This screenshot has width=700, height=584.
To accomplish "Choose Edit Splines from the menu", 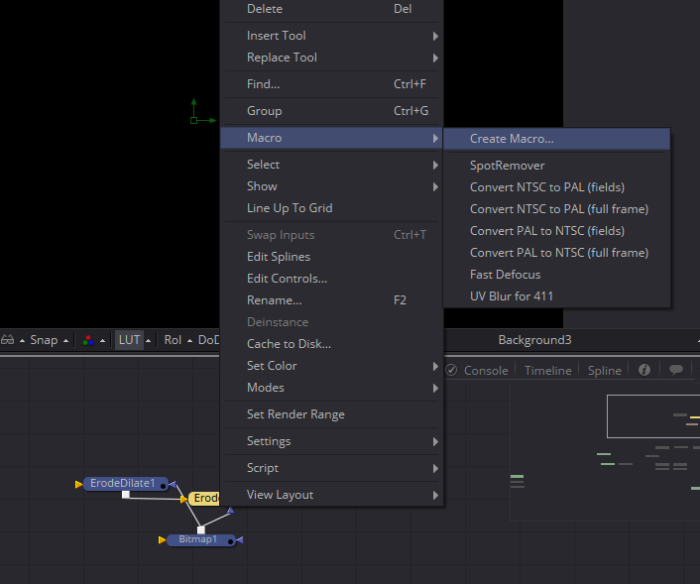I will (332, 257).
